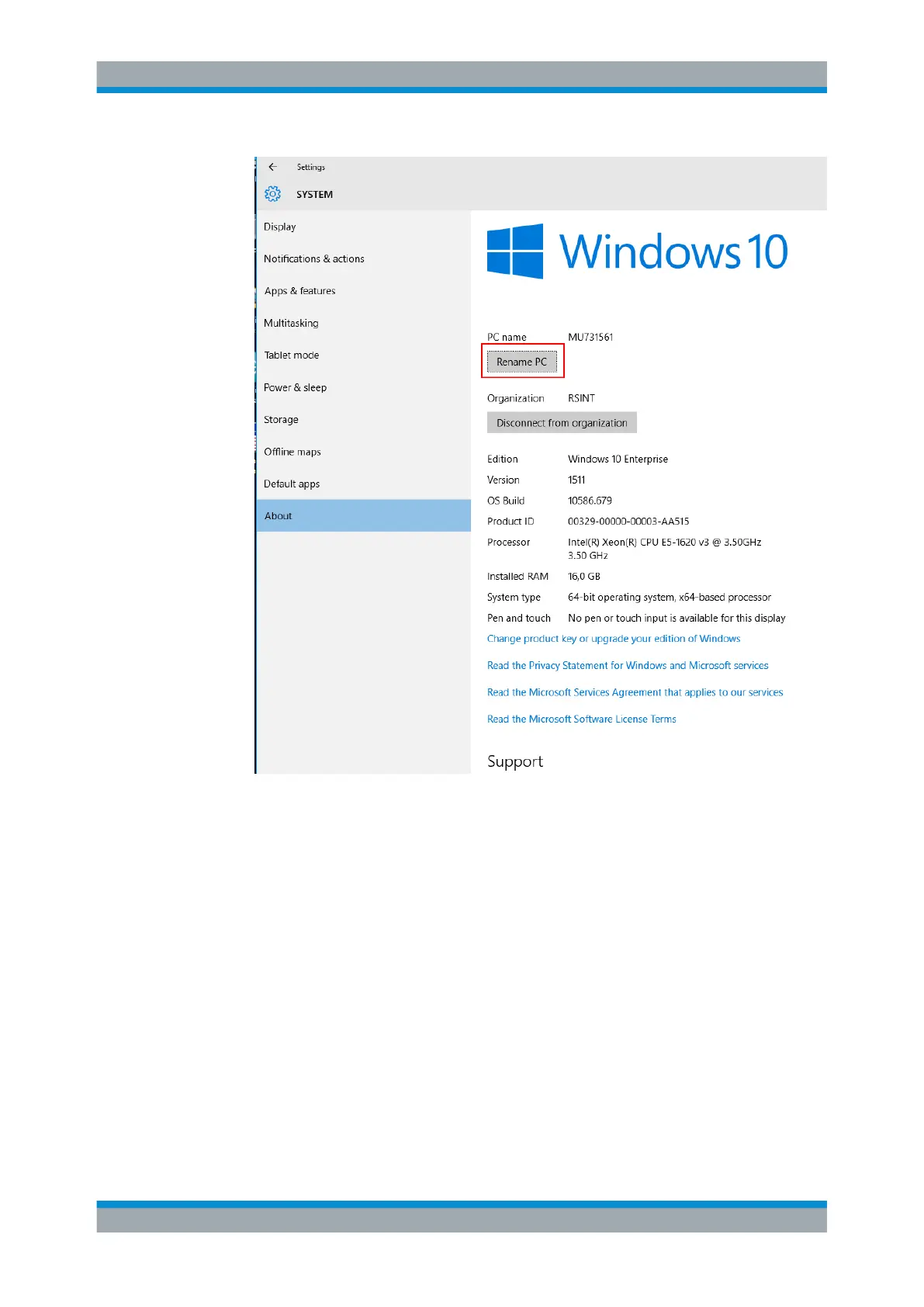Click the OS Build value 10586.679
The width and height of the screenshot is (924, 1307).
(590, 501)
